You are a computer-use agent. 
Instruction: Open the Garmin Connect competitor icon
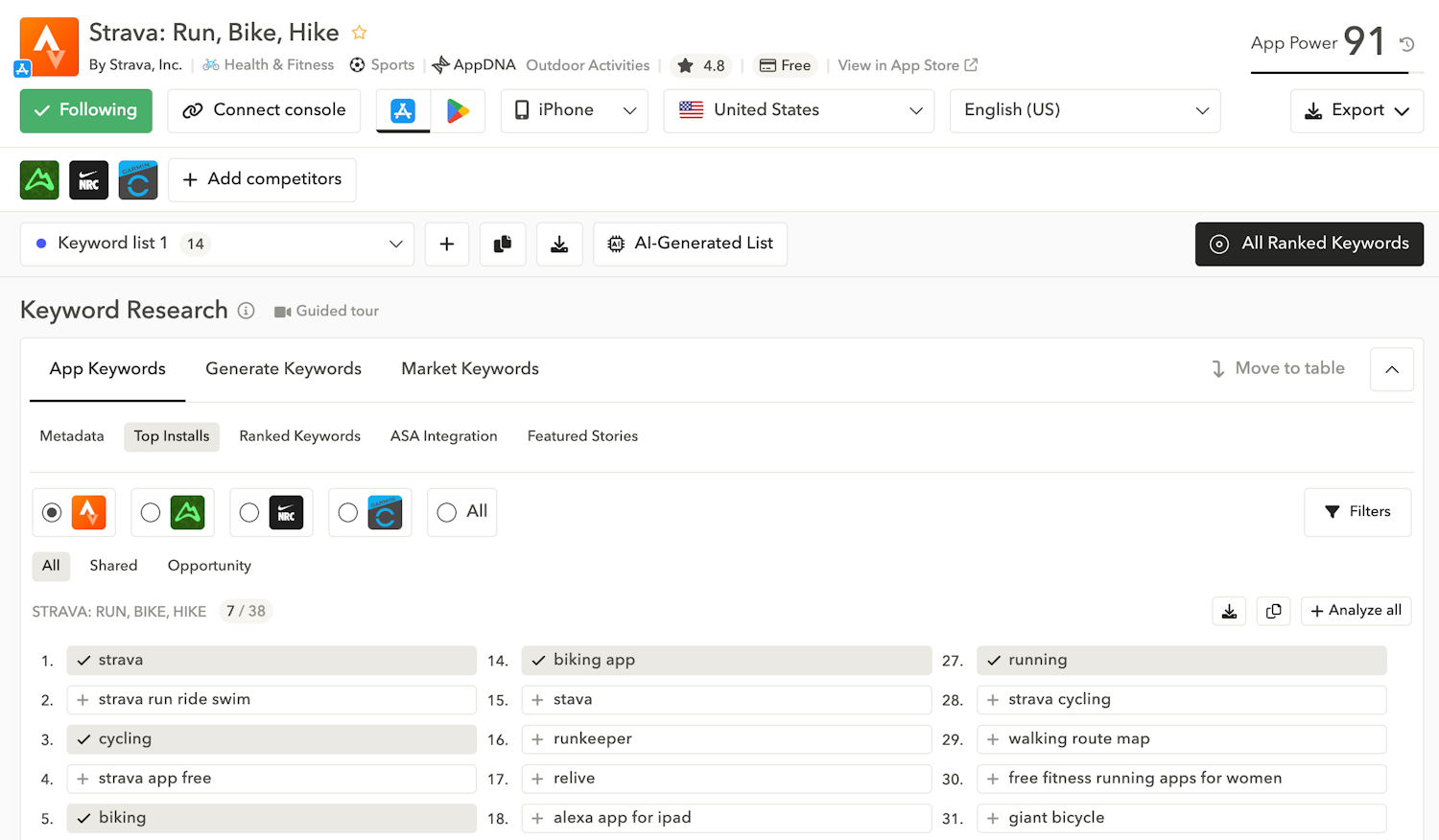(x=138, y=180)
